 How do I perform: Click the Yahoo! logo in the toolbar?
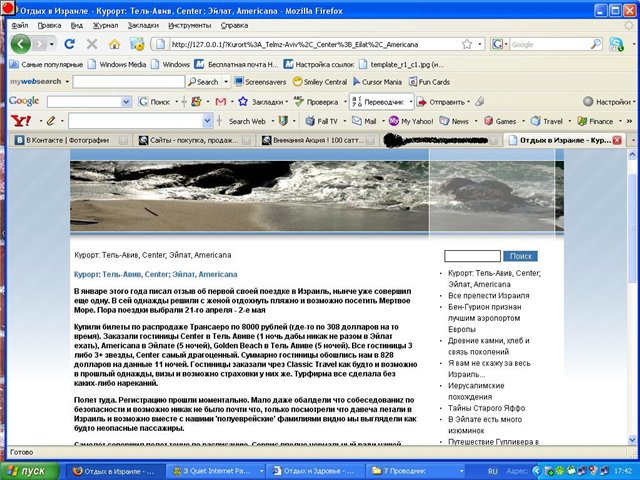point(20,121)
